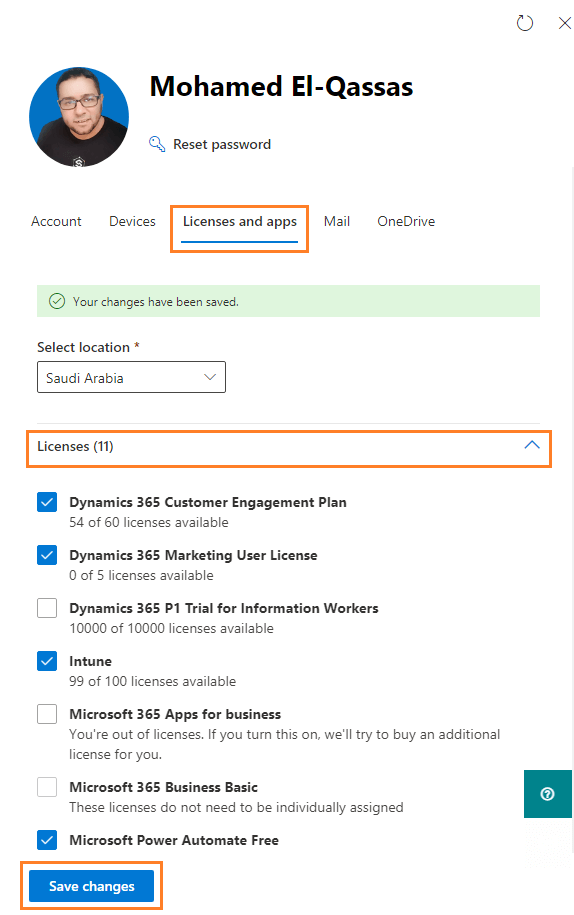The width and height of the screenshot is (574, 915).
Task: Select the Licenses and apps tab
Action: tap(240, 222)
